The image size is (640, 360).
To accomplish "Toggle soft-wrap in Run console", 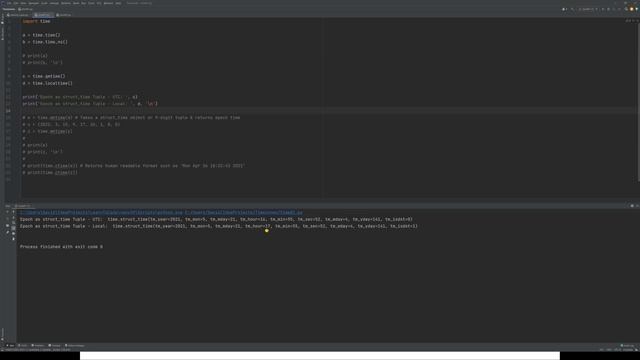I will [13, 223].
